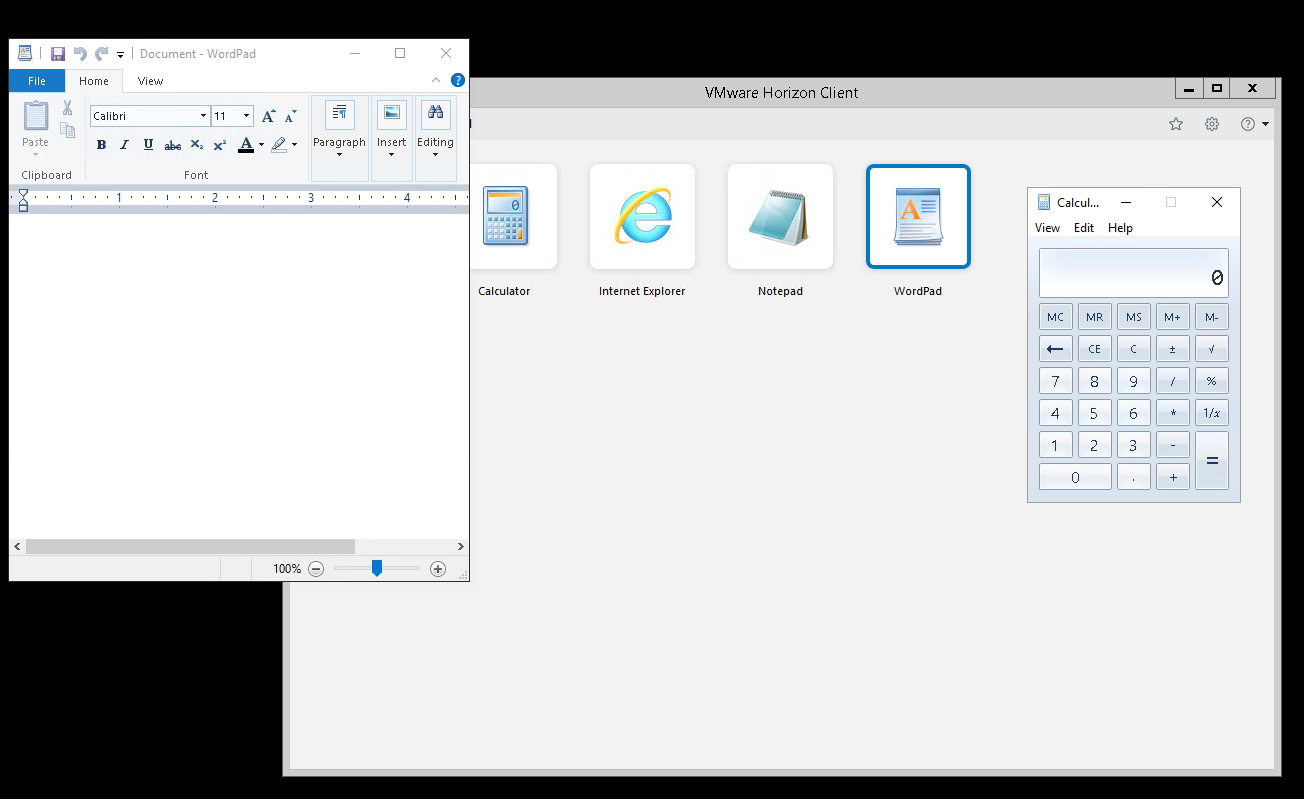This screenshot has height=799, width=1304.
Task: Open the Calculator View menu
Action: (x=1047, y=228)
